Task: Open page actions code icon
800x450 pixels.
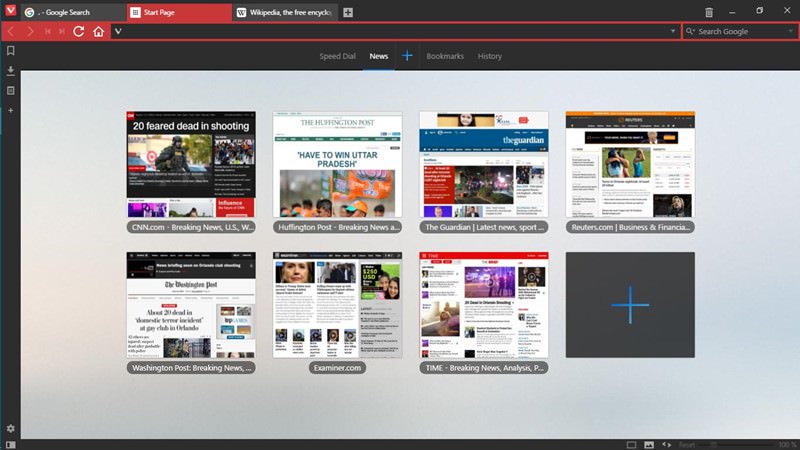Action: tap(667, 445)
